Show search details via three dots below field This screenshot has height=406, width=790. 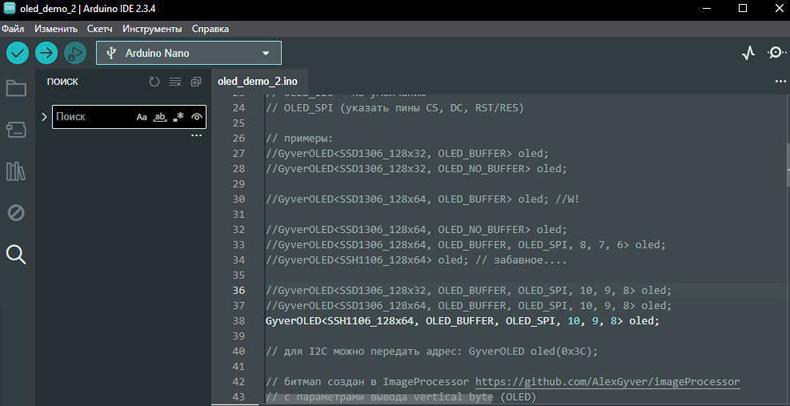pos(196,136)
